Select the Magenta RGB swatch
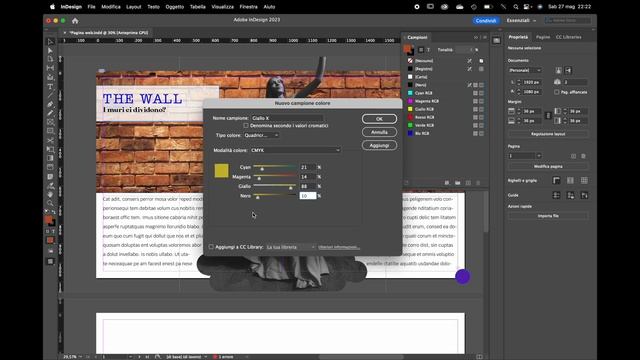 click(427, 101)
